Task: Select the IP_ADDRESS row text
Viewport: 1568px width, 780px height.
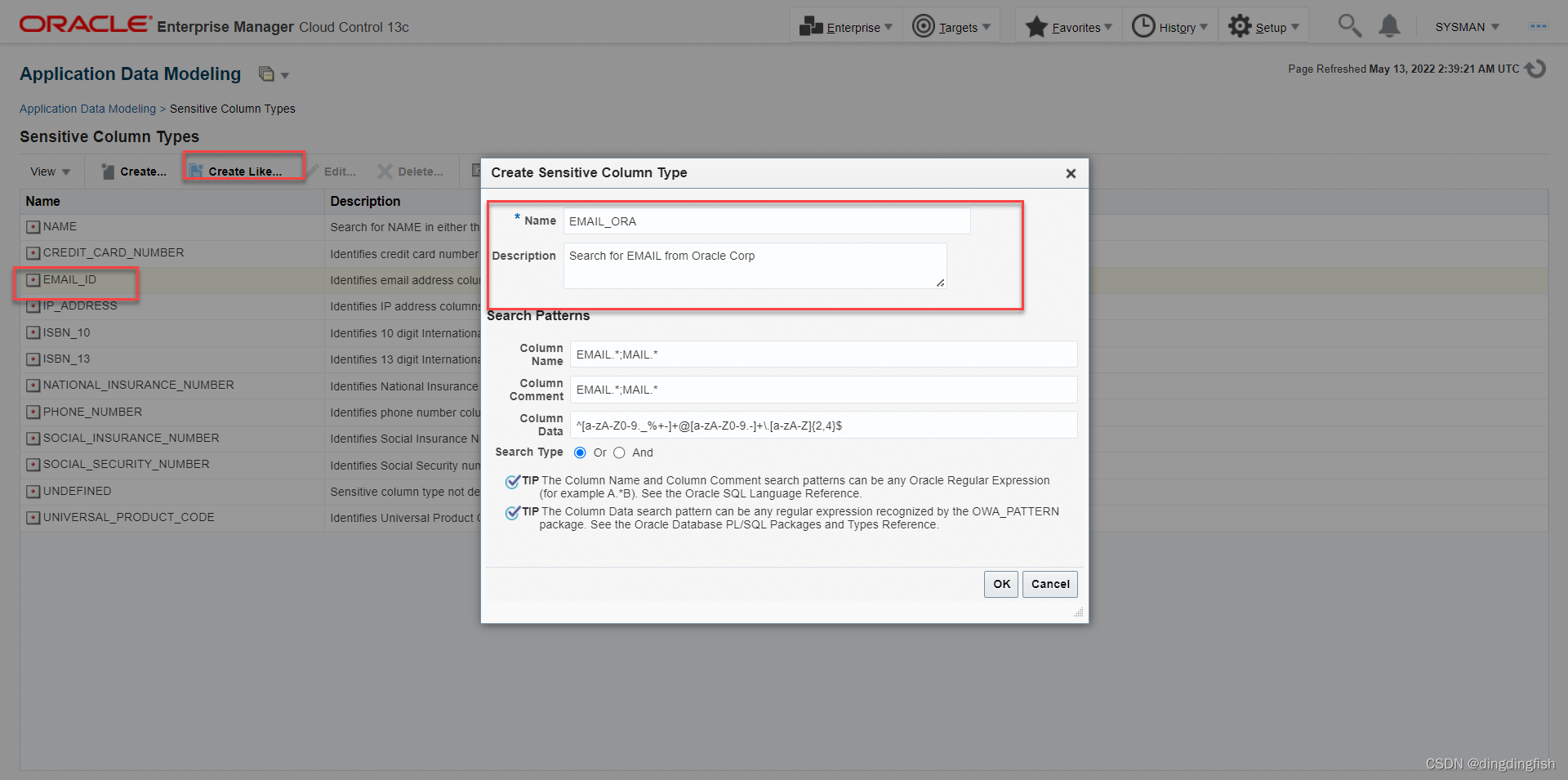Action: tap(80, 305)
